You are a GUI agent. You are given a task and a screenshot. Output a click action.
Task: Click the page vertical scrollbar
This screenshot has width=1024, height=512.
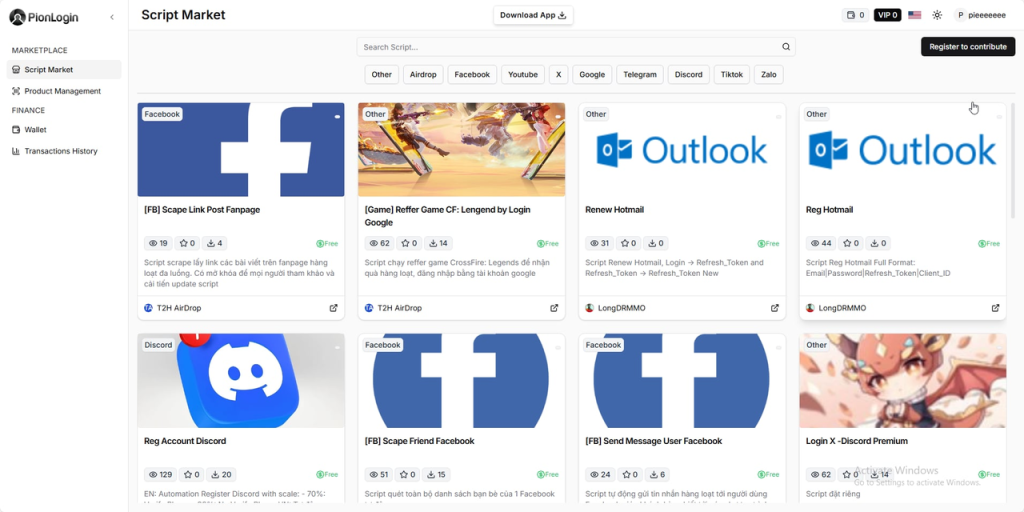1012,200
